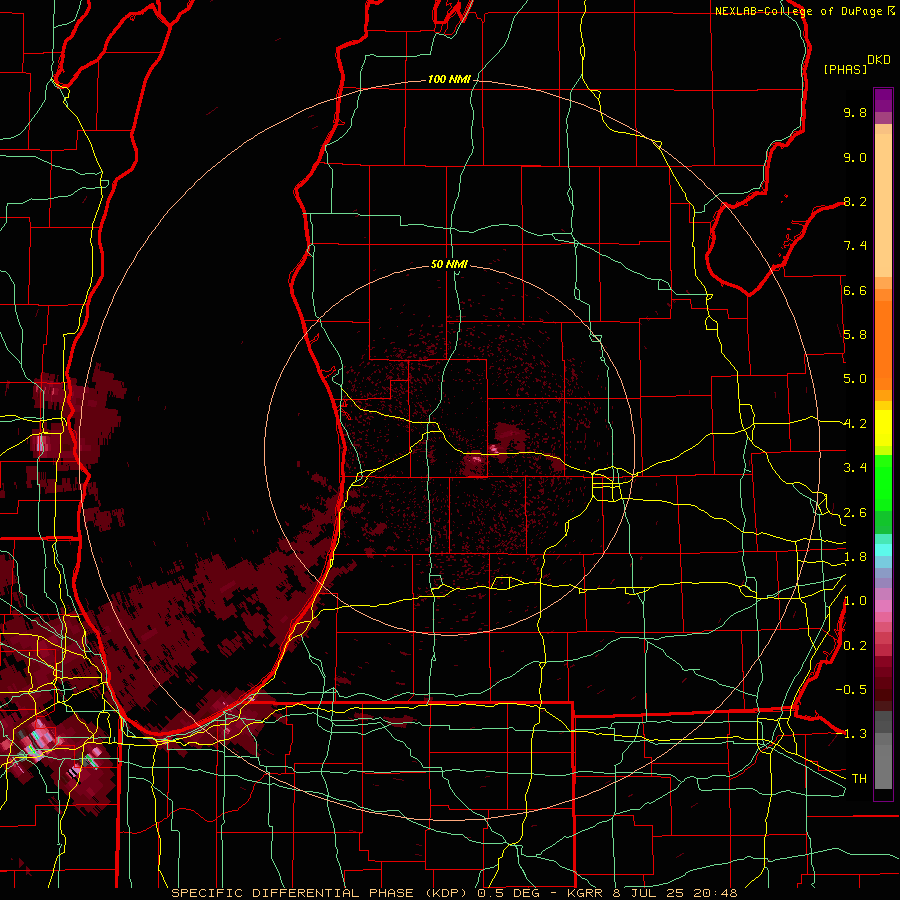Click the 5.8 legend scale value
Viewport: 900px width, 900px height.
pos(855,335)
